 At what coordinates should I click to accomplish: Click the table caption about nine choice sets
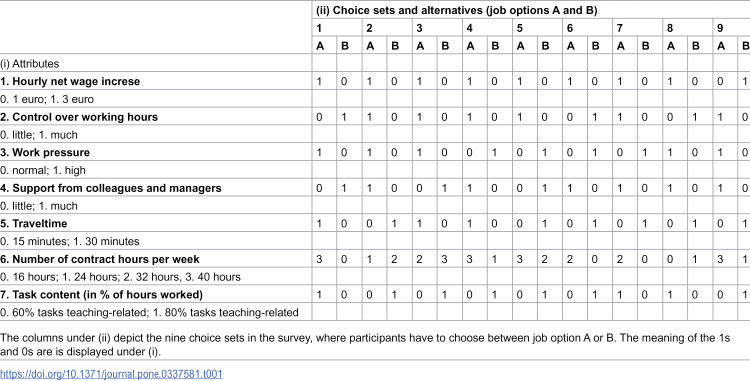pos(365,343)
